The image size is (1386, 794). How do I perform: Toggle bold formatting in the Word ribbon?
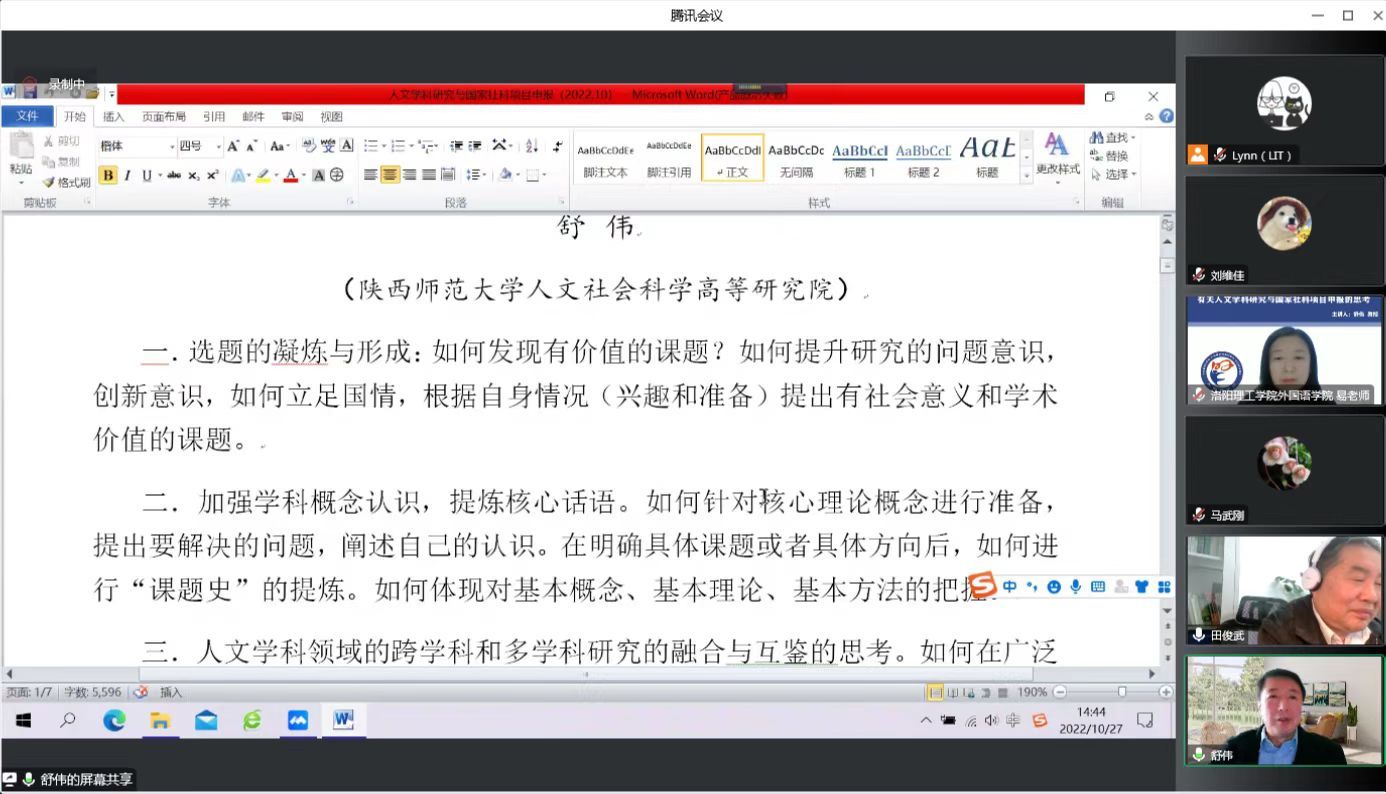(x=108, y=175)
